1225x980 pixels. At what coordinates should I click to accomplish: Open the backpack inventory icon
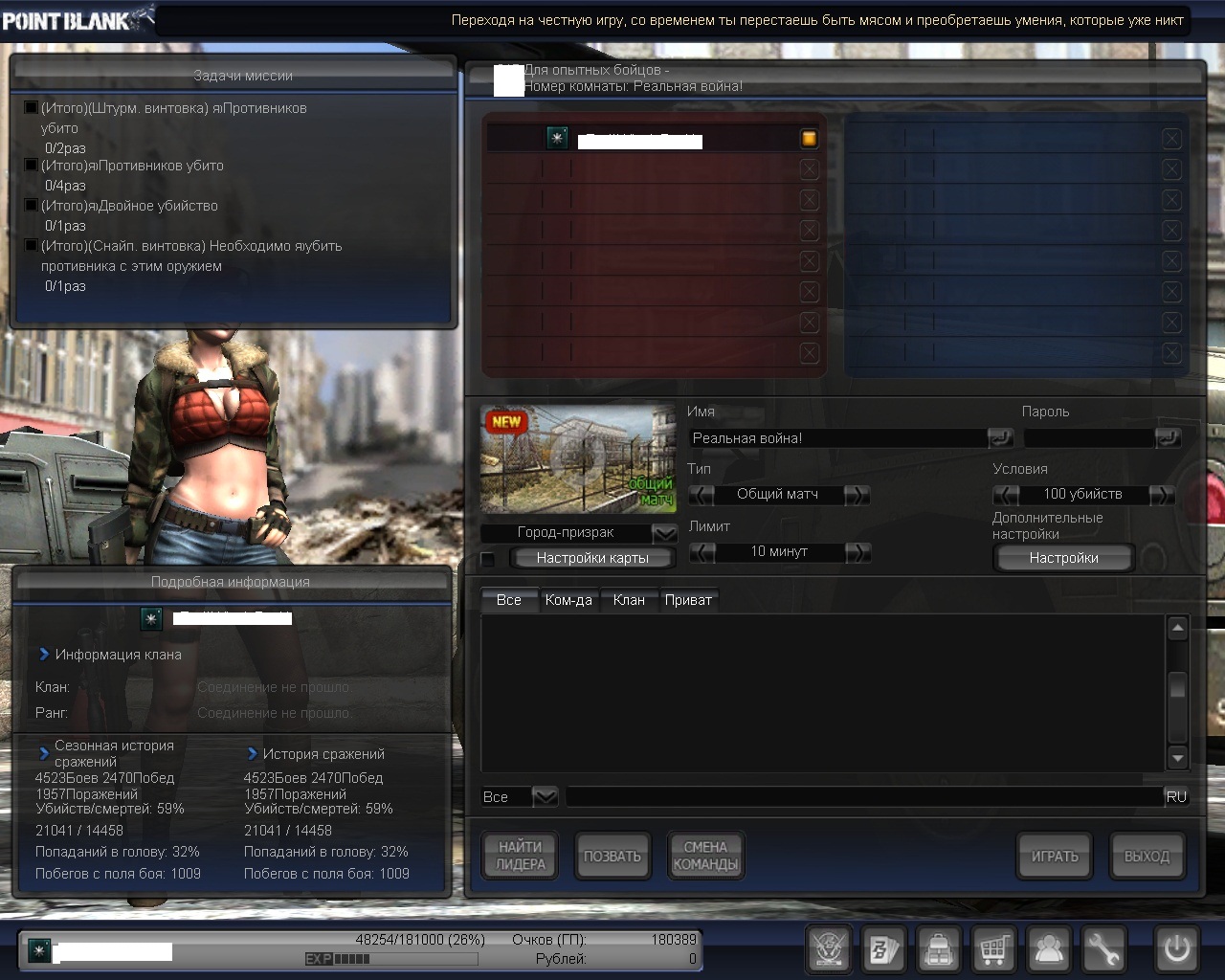(x=939, y=949)
